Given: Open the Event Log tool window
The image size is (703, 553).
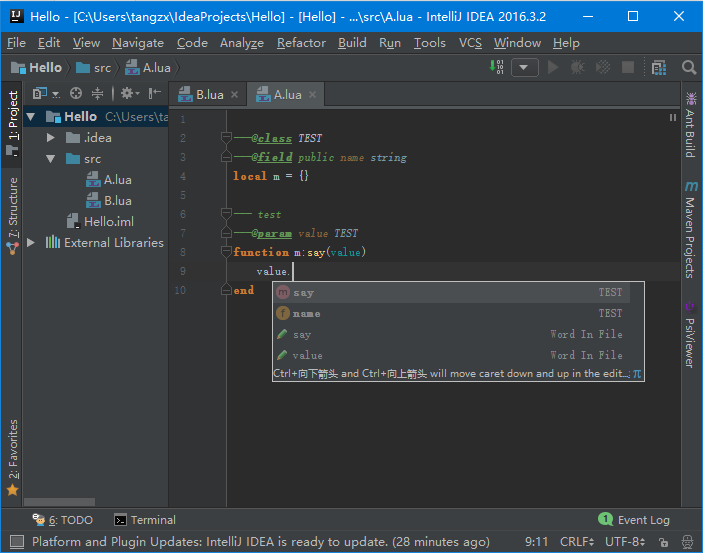Looking at the screenshot, I should (634, 519).
